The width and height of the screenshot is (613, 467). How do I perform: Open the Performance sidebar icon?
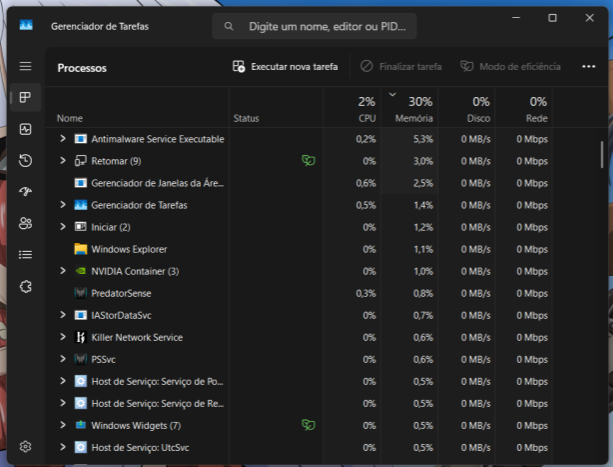(x=25, y=129)
